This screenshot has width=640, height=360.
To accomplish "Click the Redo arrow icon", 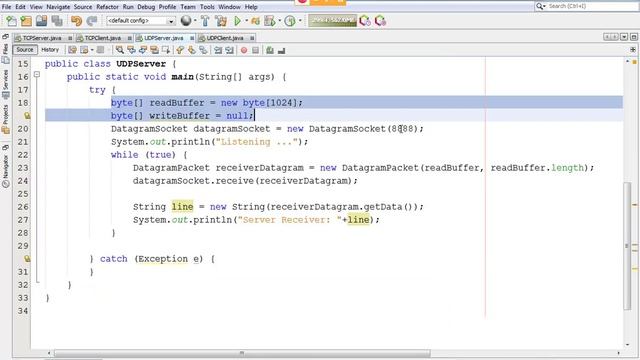I will [92, 21].
